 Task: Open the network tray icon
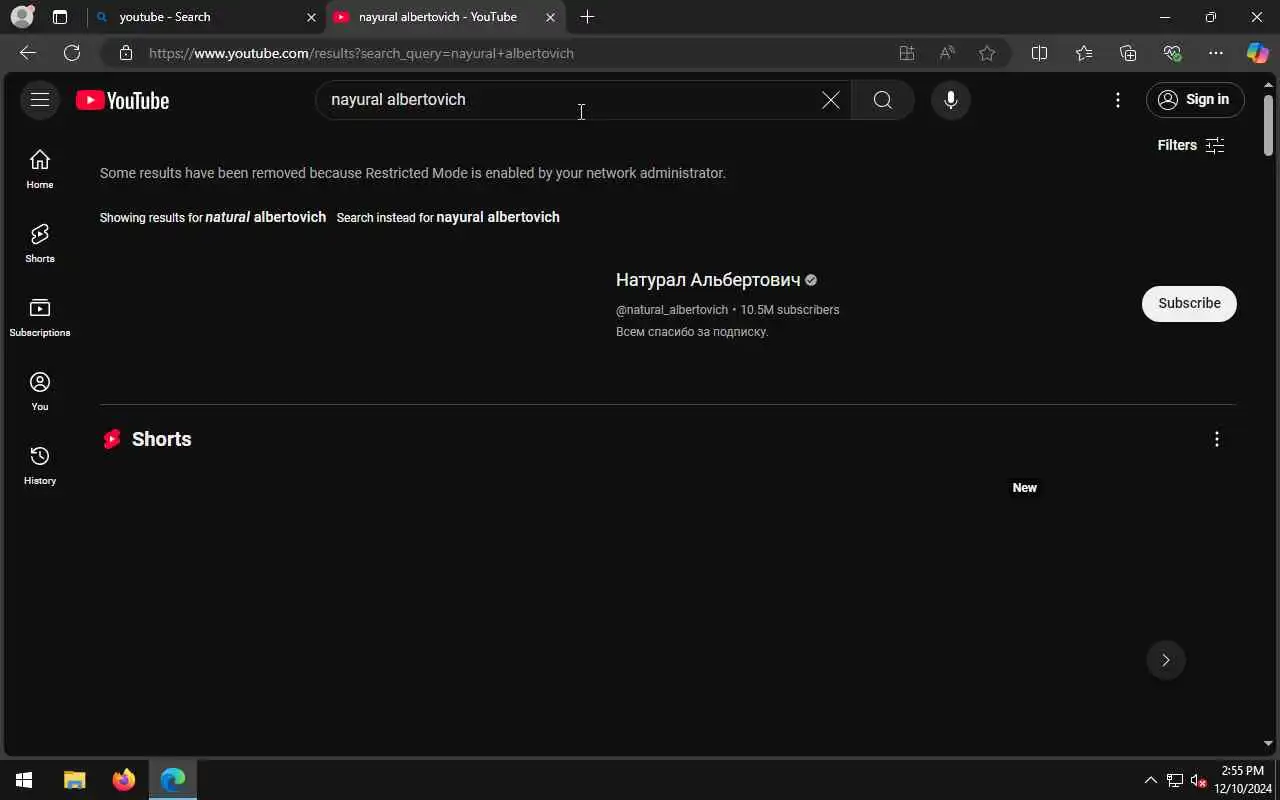(1175, 780)
